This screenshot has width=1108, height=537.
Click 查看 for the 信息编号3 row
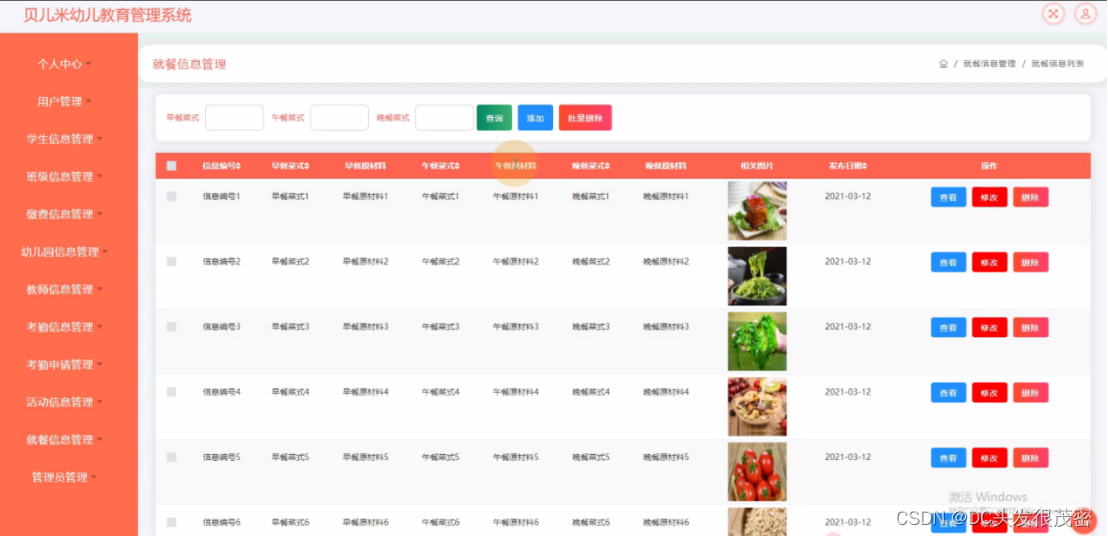(x=948, y=327)
